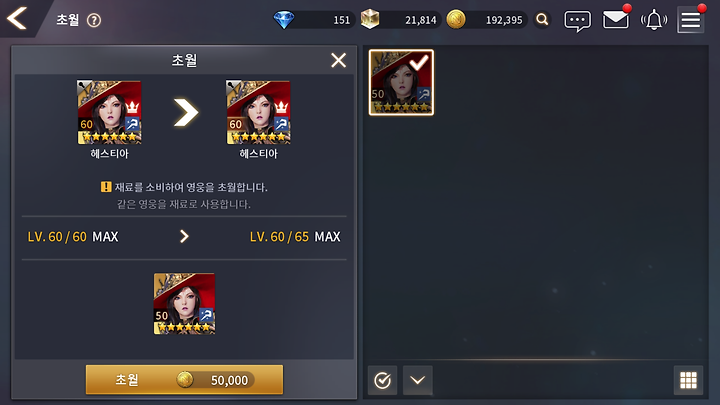Viewport: 720px width, 405px height.
Task: Click the level cap arrow between LV values
Action: click(x=184, y=236)
